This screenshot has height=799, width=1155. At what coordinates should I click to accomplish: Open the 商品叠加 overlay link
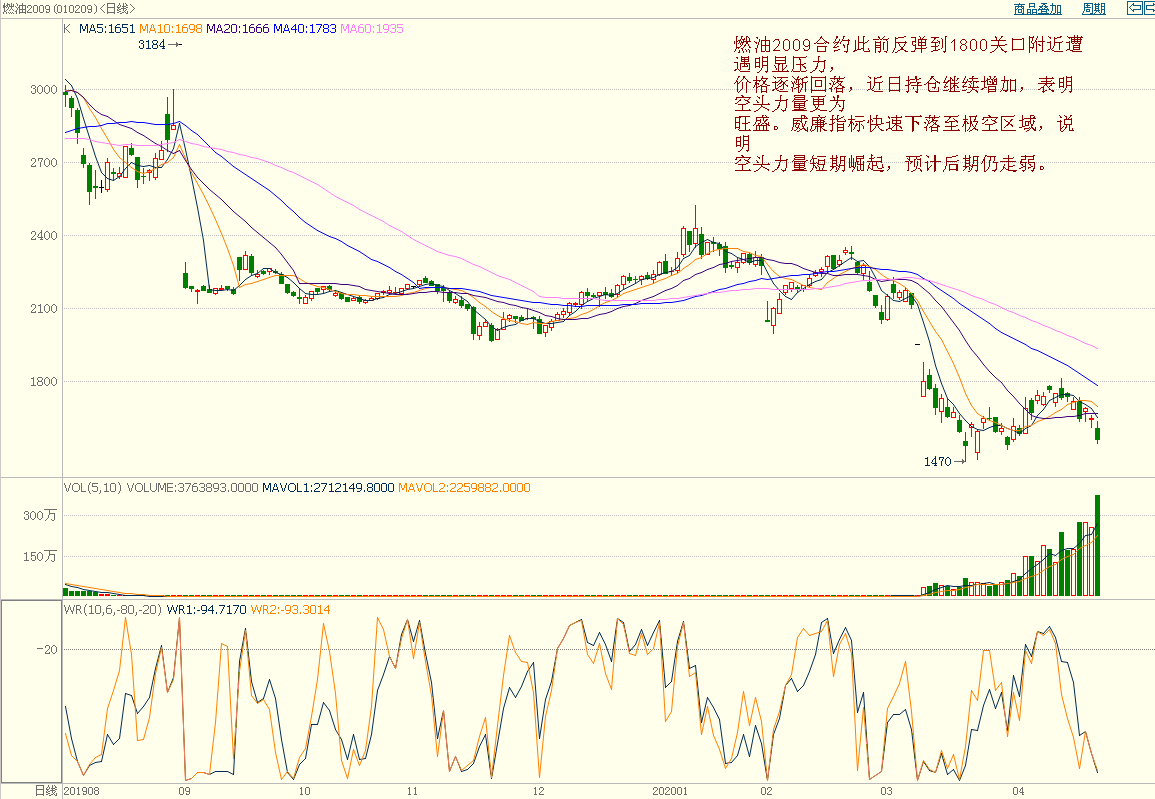pos(1037,9)
